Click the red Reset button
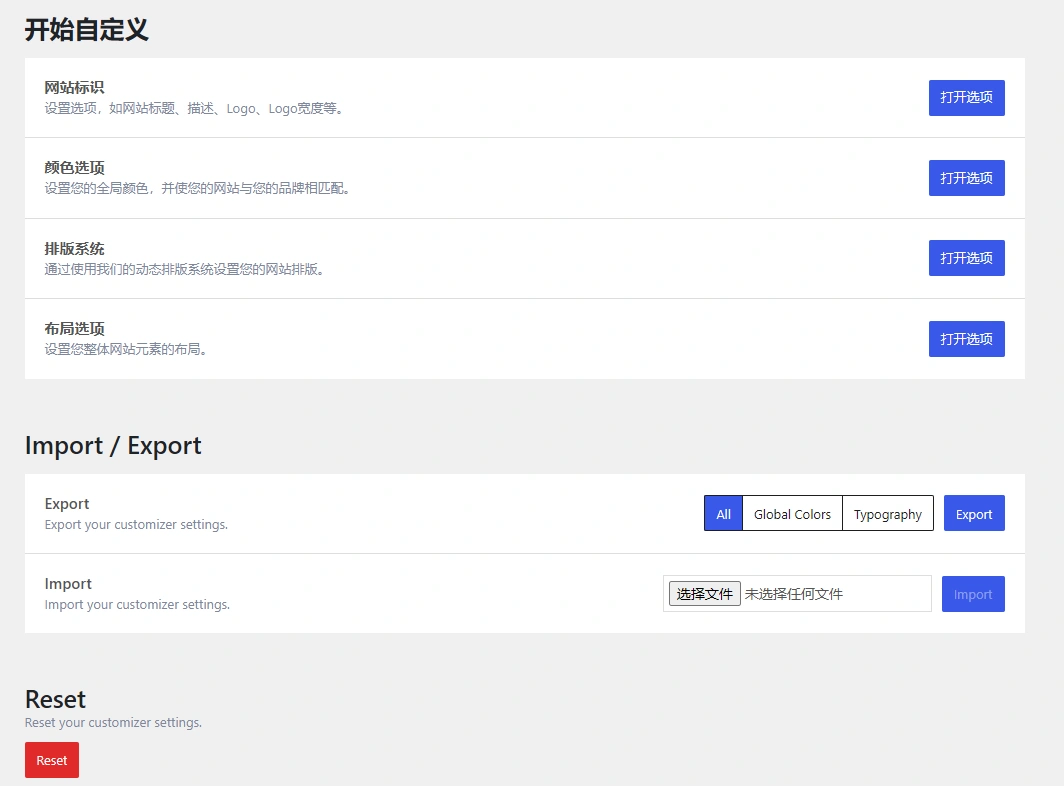Viewport: 1064px width, 786px height. [51, 760]
